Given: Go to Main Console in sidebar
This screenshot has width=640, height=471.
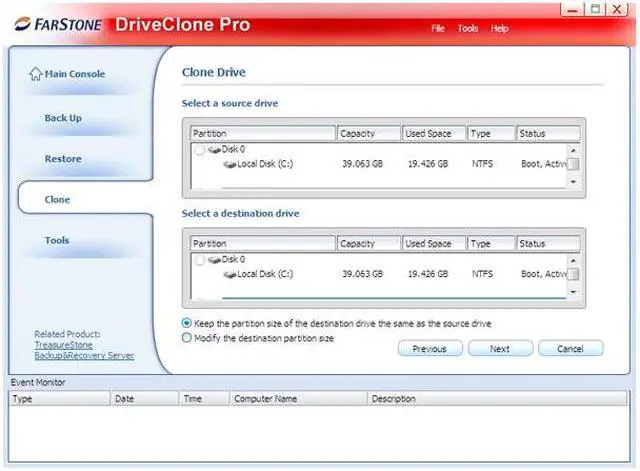Looking at the screenshot, I should (75, 74).
